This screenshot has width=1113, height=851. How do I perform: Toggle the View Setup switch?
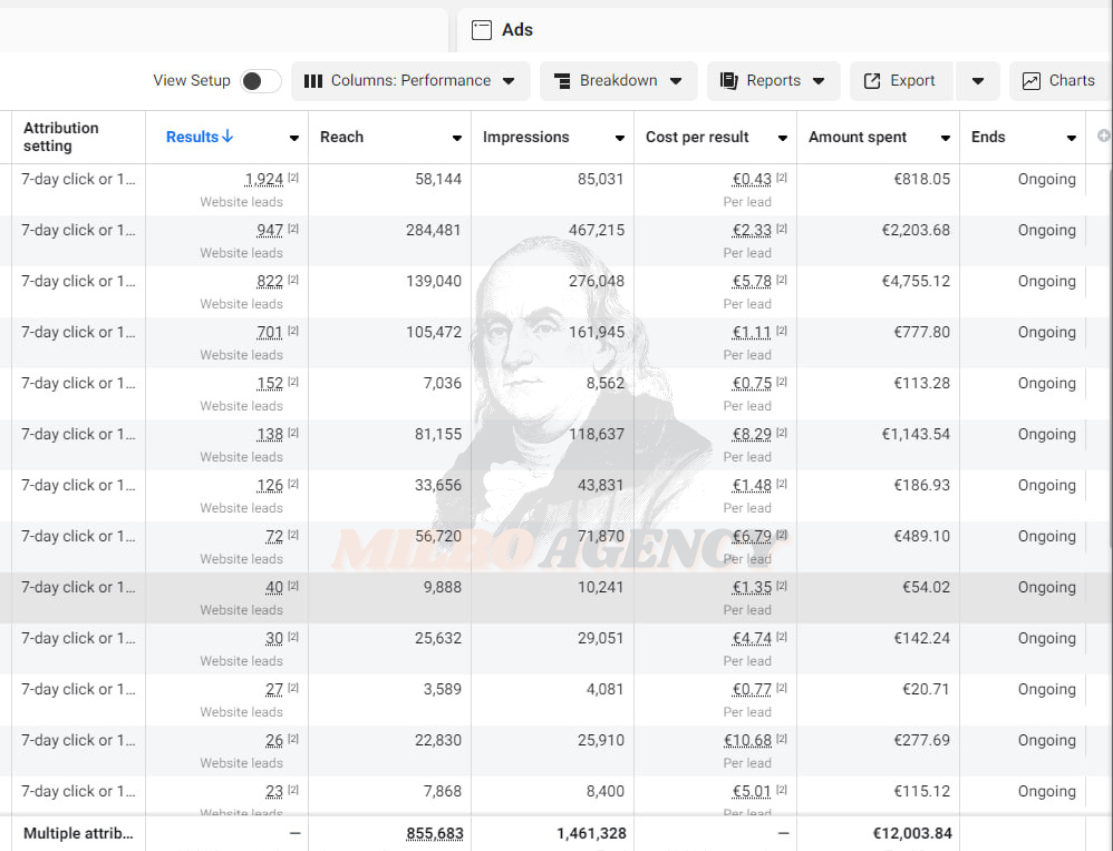(261, 81)
